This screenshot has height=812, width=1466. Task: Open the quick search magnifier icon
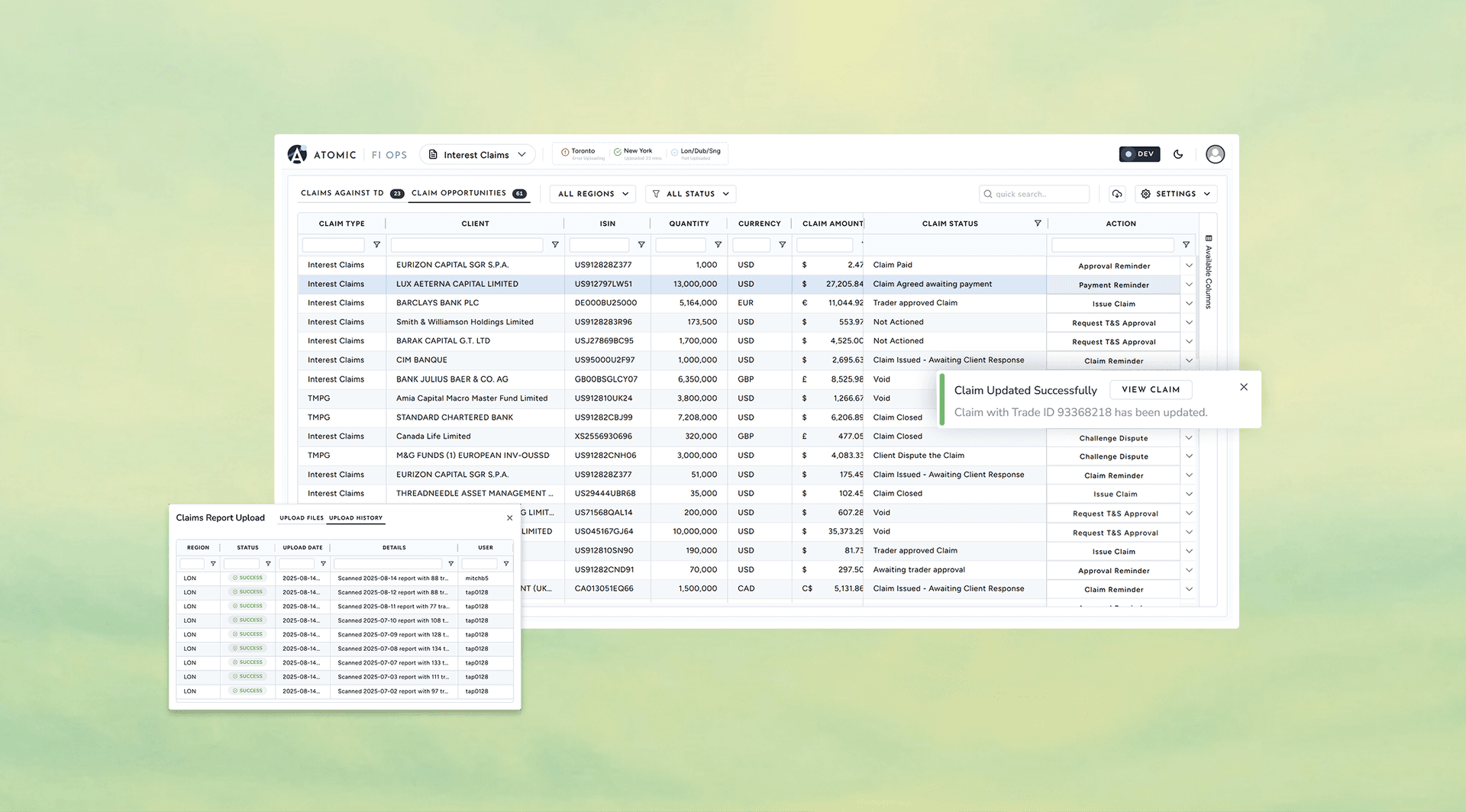[988, 194]
